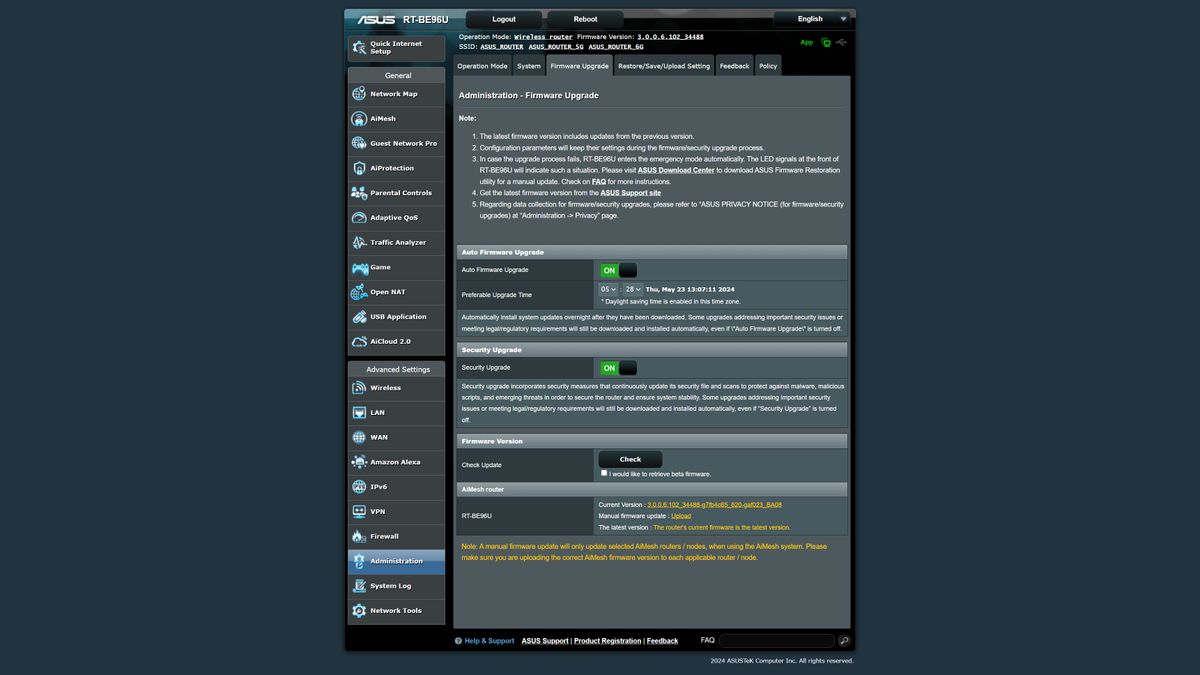Click the Amazon Alexa icon
Image resolution: width=1200 pixels, height=675 pixels.
[x=359, y=462]
